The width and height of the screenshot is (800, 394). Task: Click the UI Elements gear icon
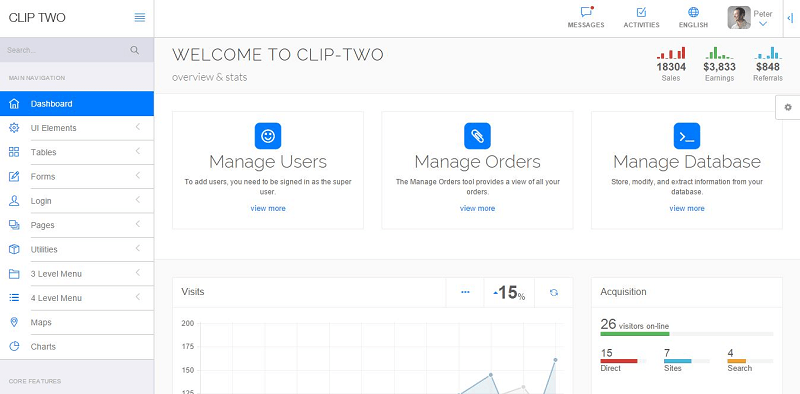point(14,128)
